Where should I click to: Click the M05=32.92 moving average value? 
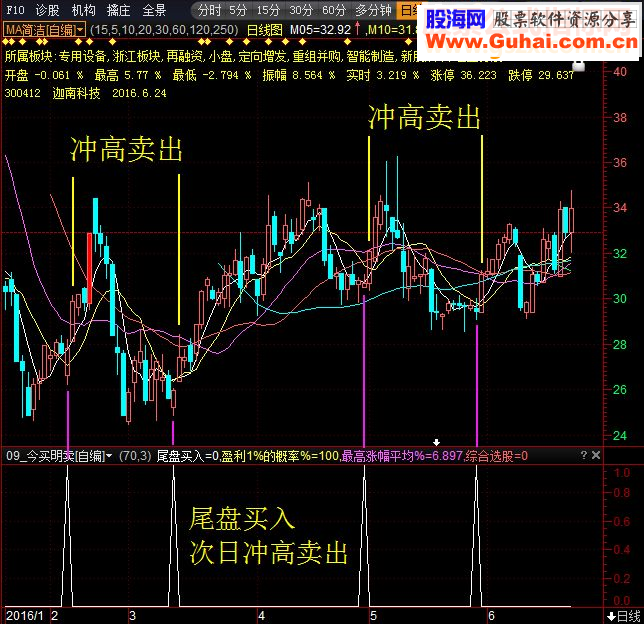click(x=320, y=30)
